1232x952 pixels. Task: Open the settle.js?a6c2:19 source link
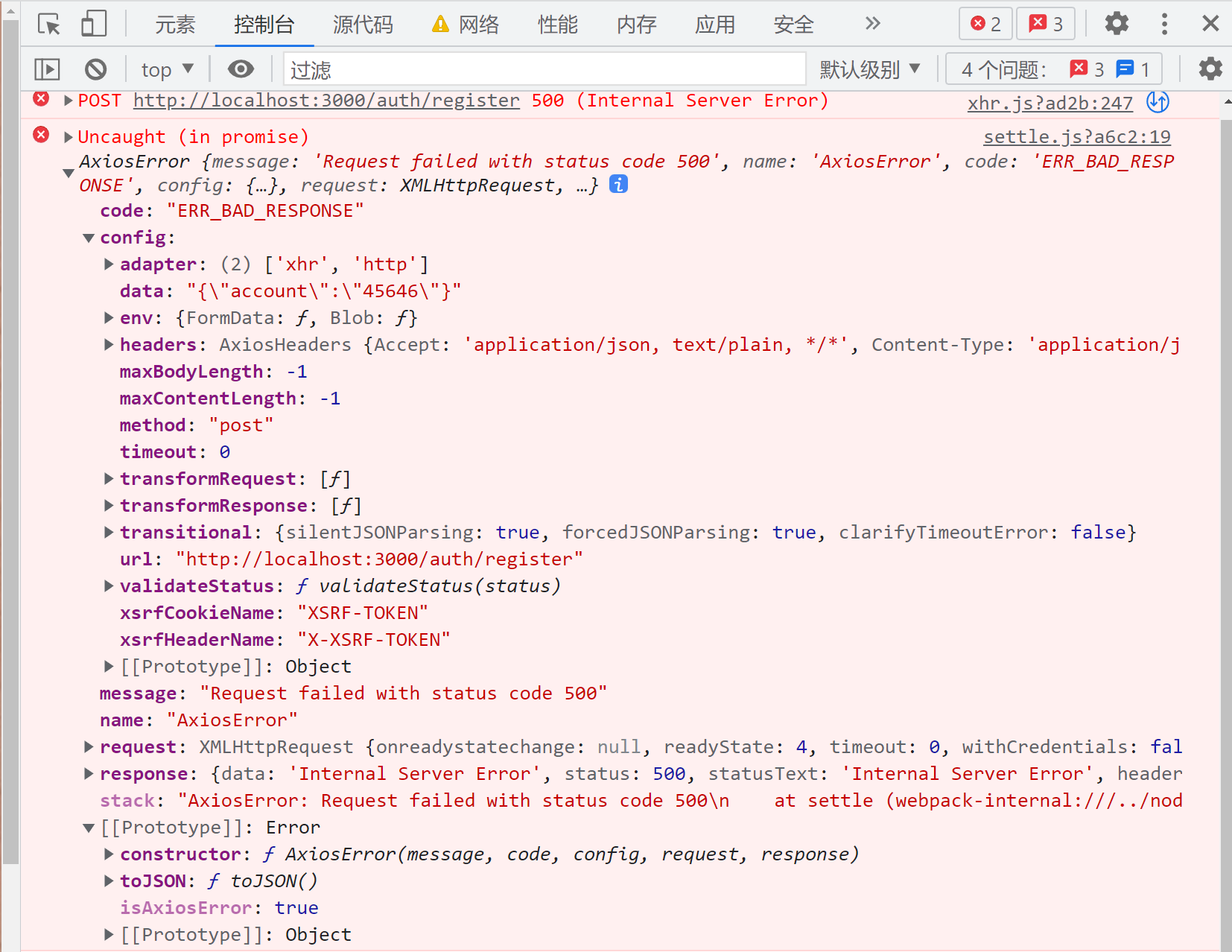tap(1077, 137)
